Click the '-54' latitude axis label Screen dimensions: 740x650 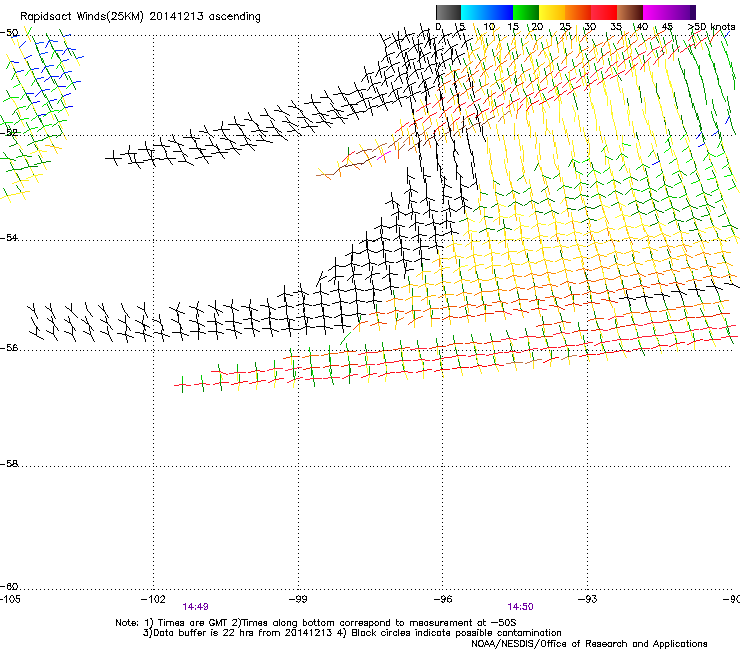click(9, 237)
